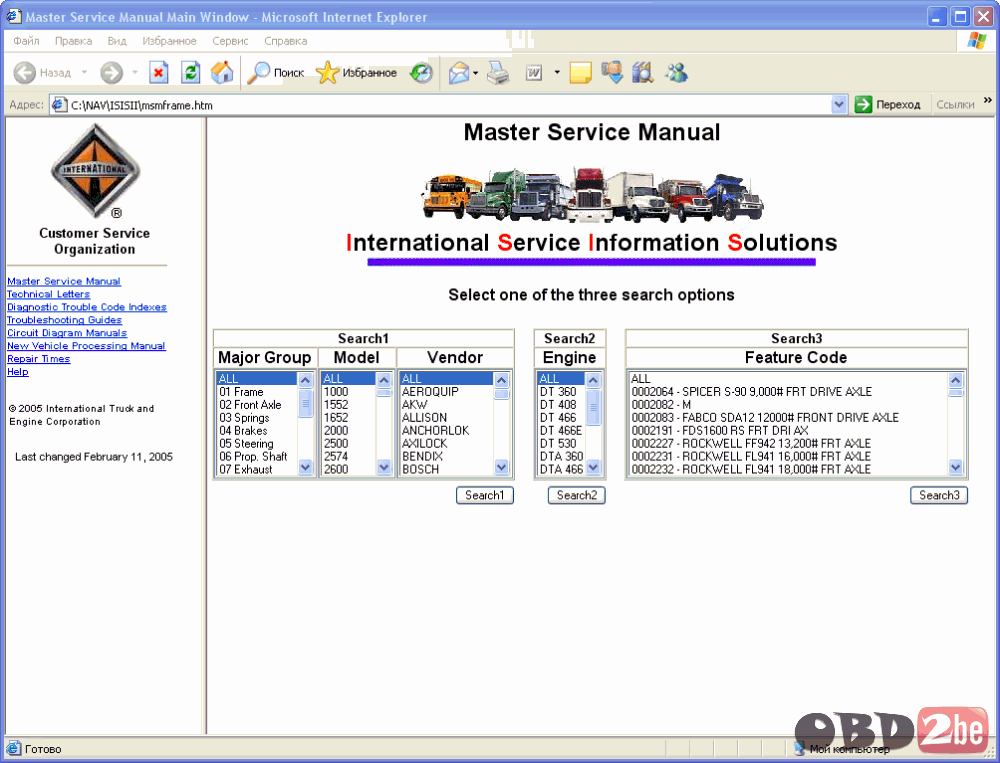Click Feature Code list scroll down arrow
The width and height of the screenshot is (1000, 763).
955,468
